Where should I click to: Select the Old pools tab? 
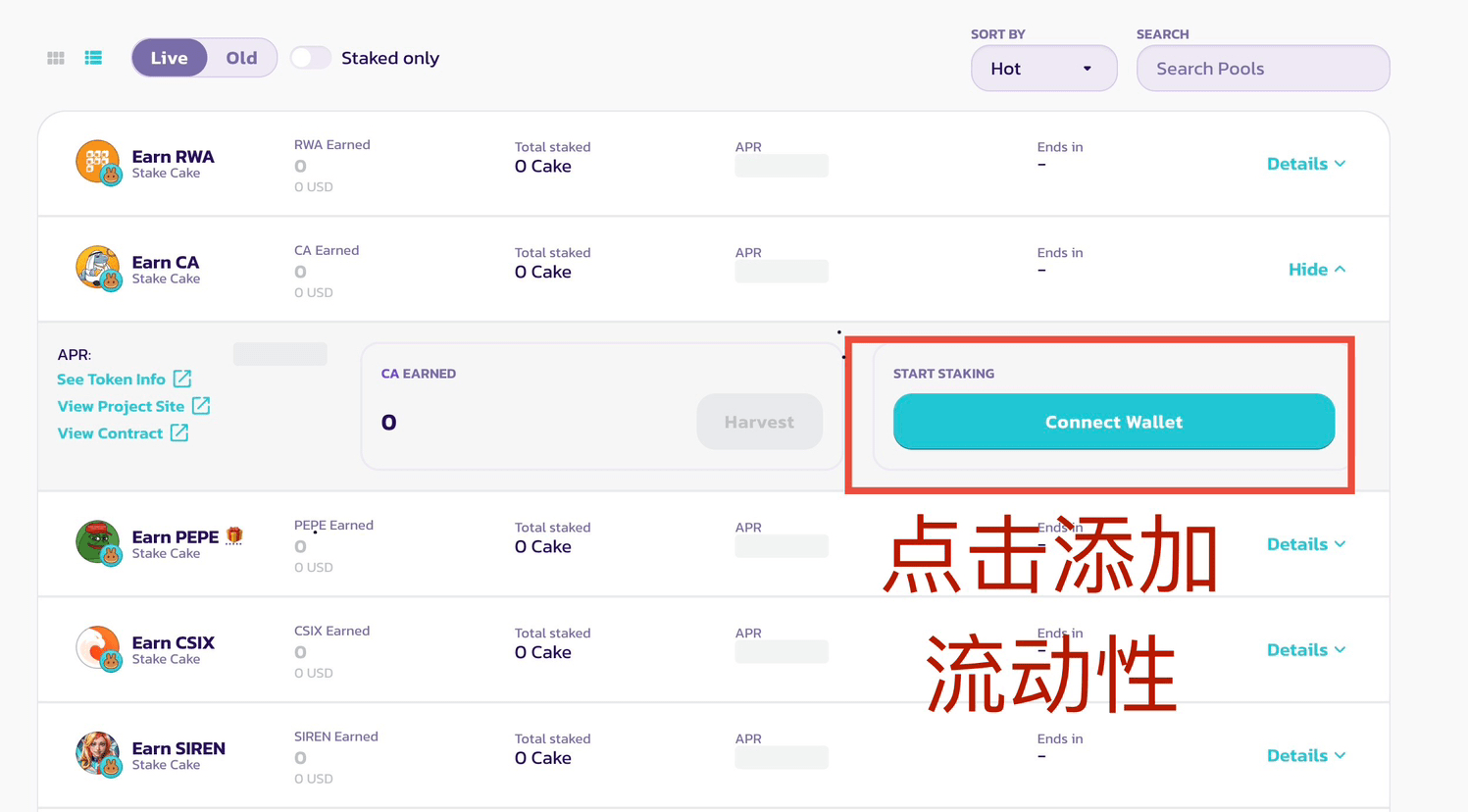click(241, 58)
